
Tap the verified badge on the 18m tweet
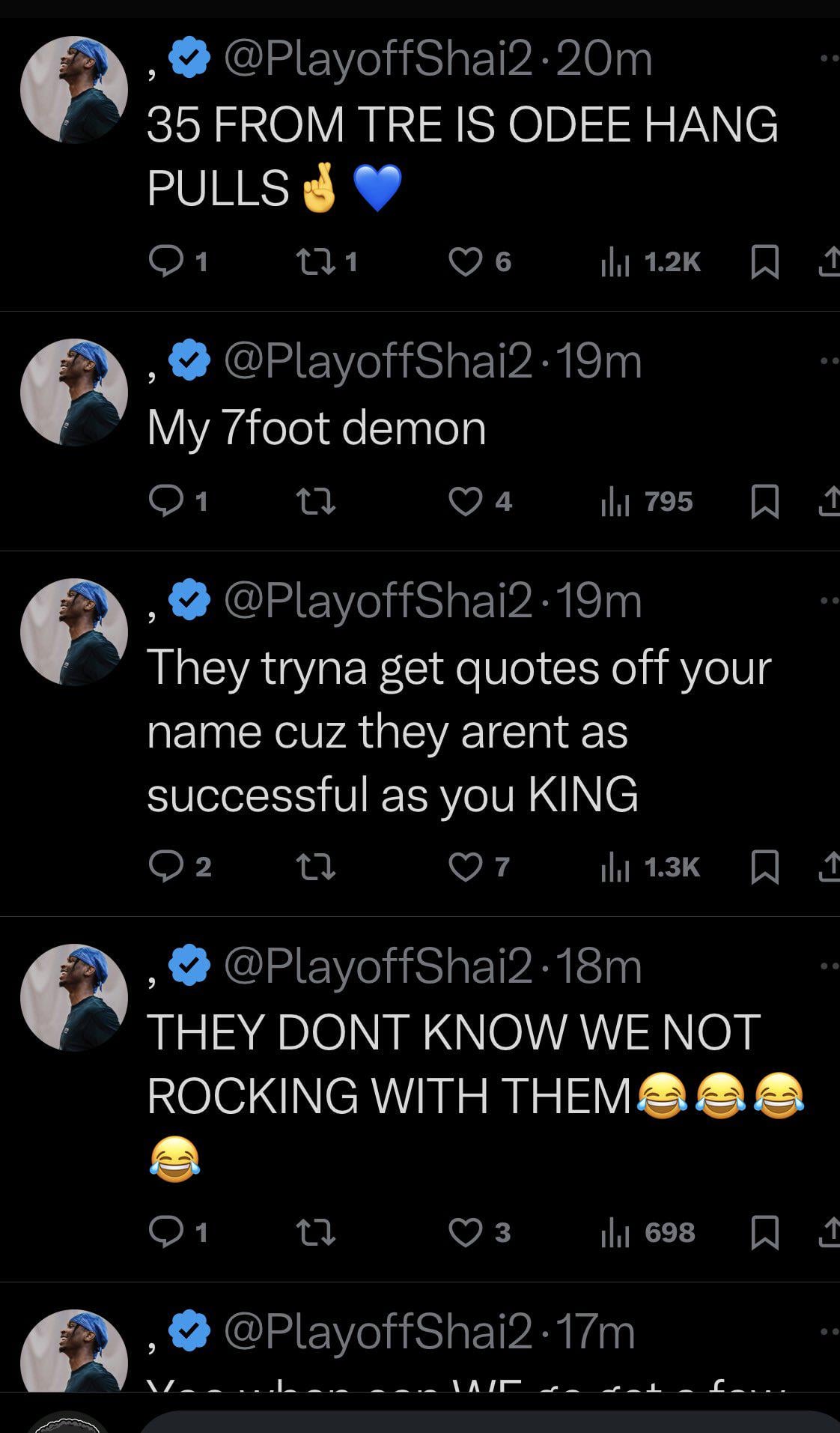[x=190, y=965]
